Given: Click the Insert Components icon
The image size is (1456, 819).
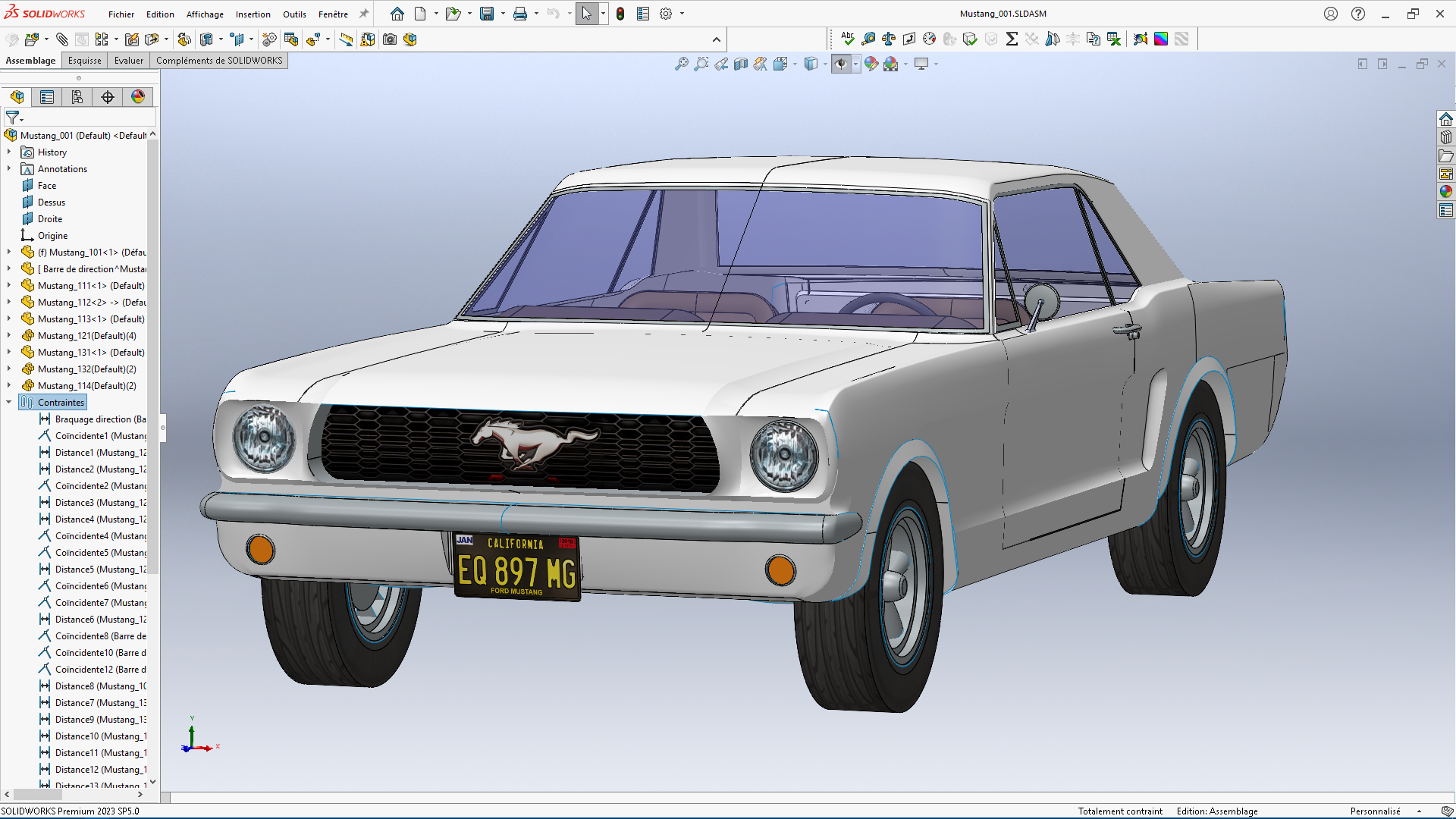Looking at the screenshot, I should (32, 39).
